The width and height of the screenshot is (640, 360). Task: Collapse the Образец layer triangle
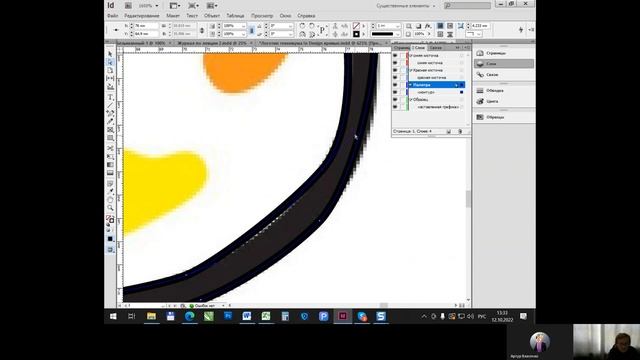pos(411,100)
